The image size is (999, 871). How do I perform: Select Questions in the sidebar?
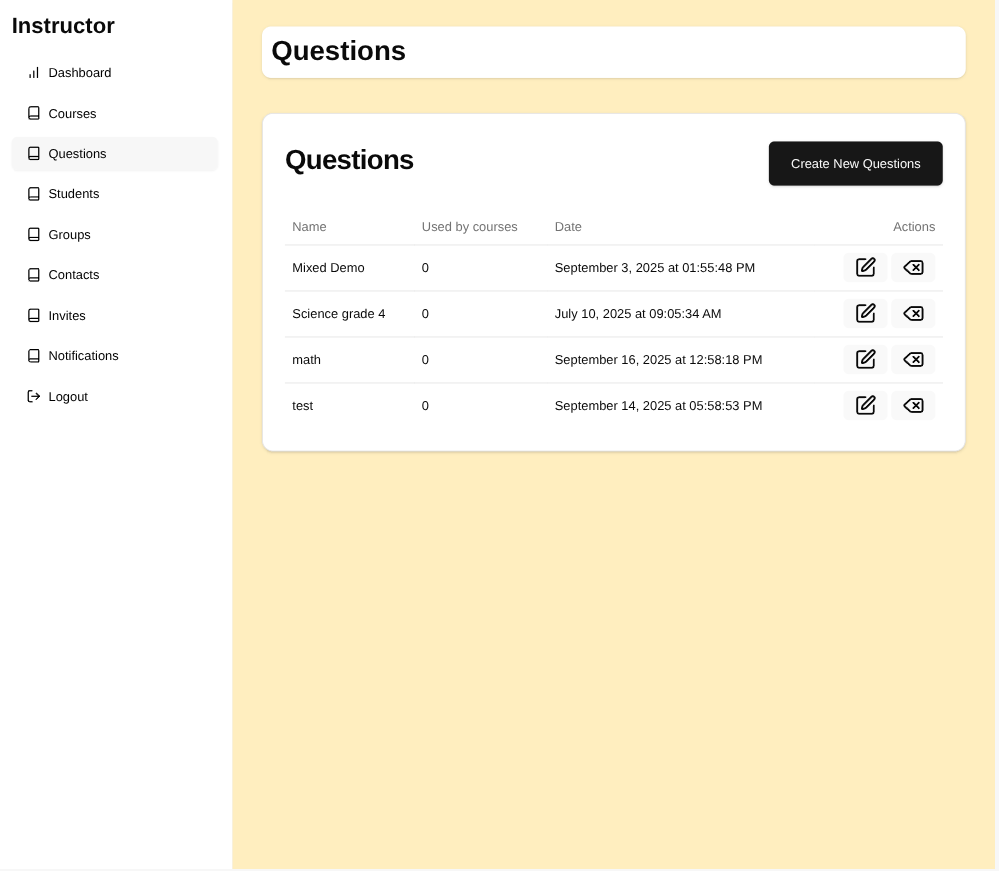tap(115, 154)
